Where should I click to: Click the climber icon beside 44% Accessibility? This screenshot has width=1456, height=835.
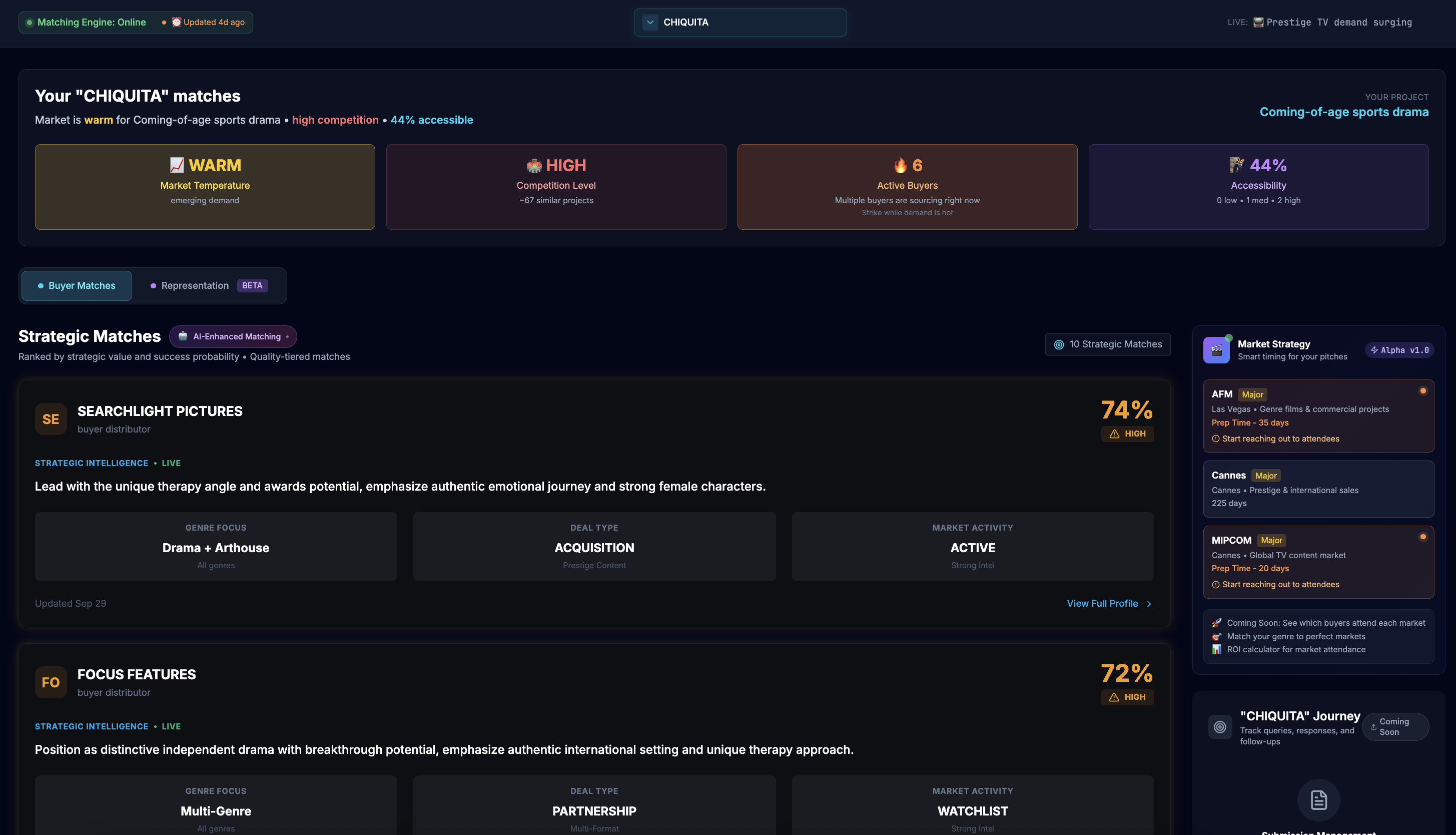coord(1236,165)
